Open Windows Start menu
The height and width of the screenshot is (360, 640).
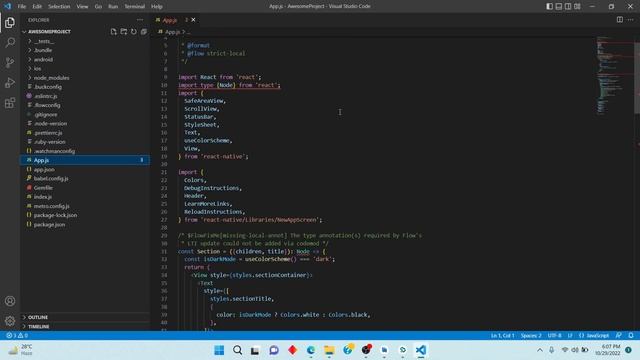coord(219,350)
